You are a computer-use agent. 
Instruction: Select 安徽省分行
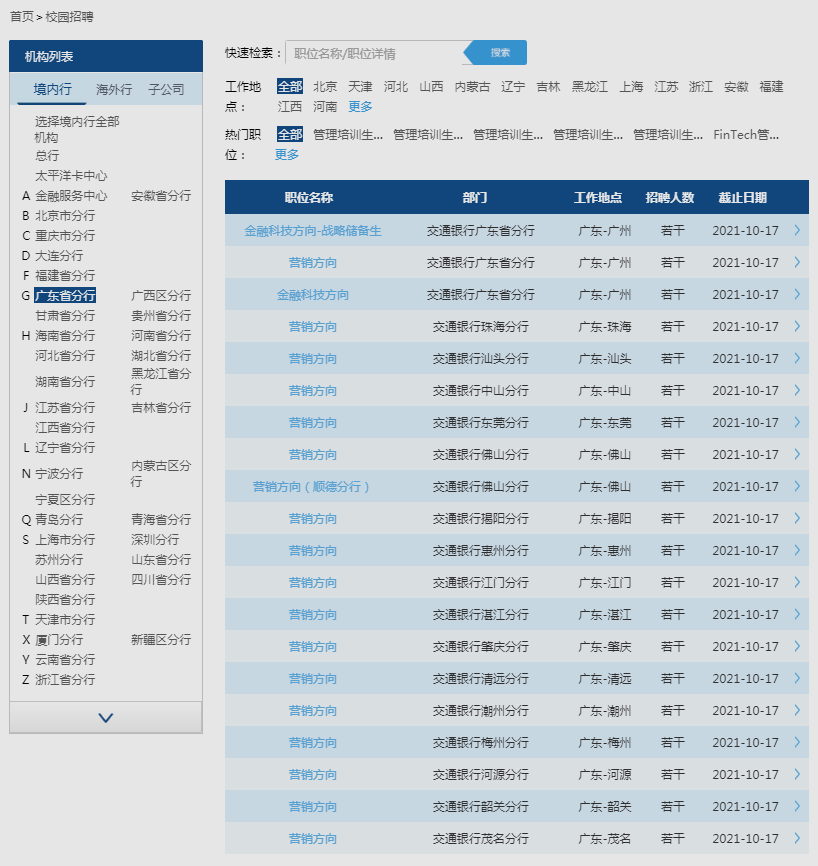[x=161, y=196]
